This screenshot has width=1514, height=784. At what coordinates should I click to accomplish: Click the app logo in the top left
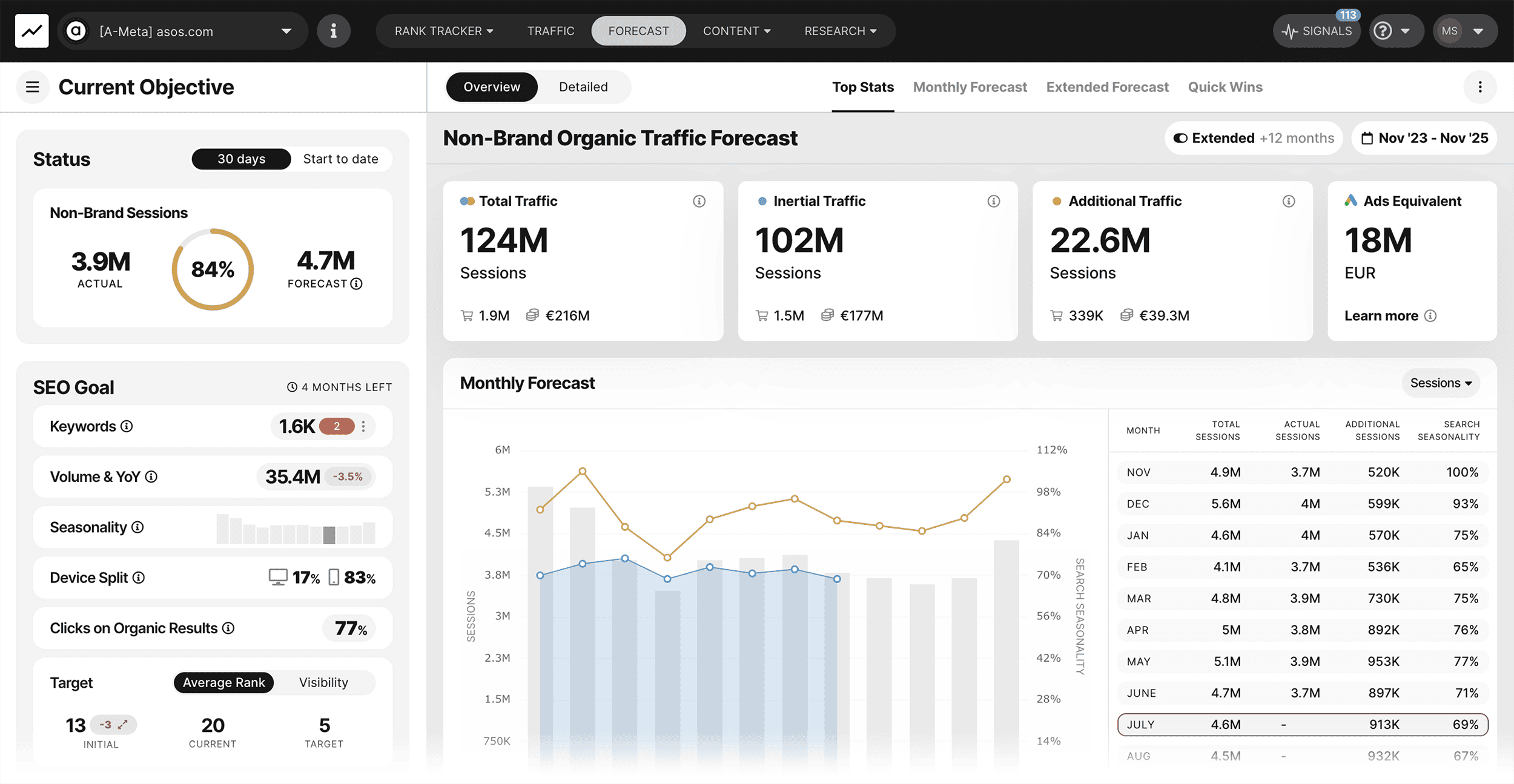31,30
